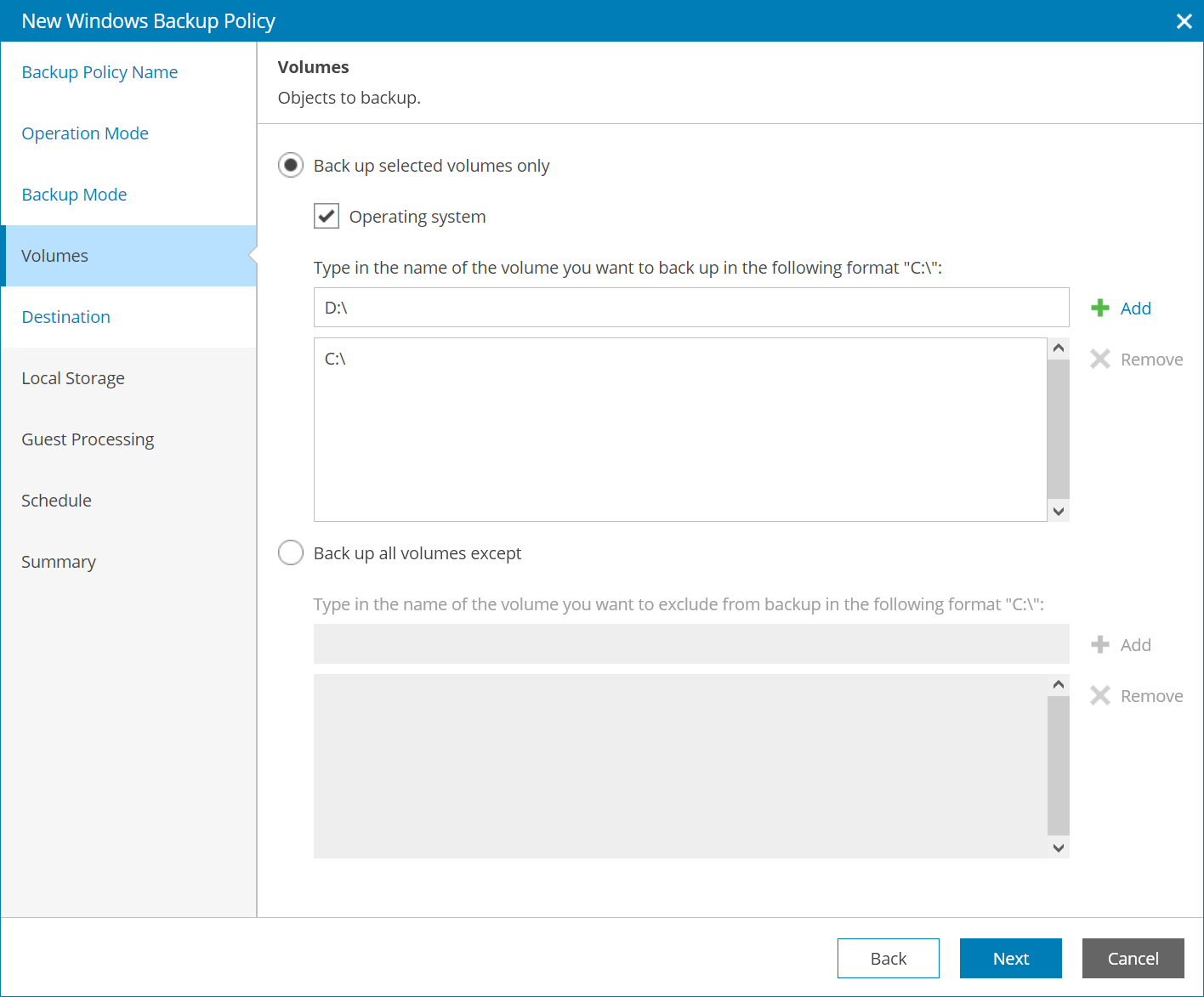
Task: Click the volume input field showing D:\
Action: [690, 308]
